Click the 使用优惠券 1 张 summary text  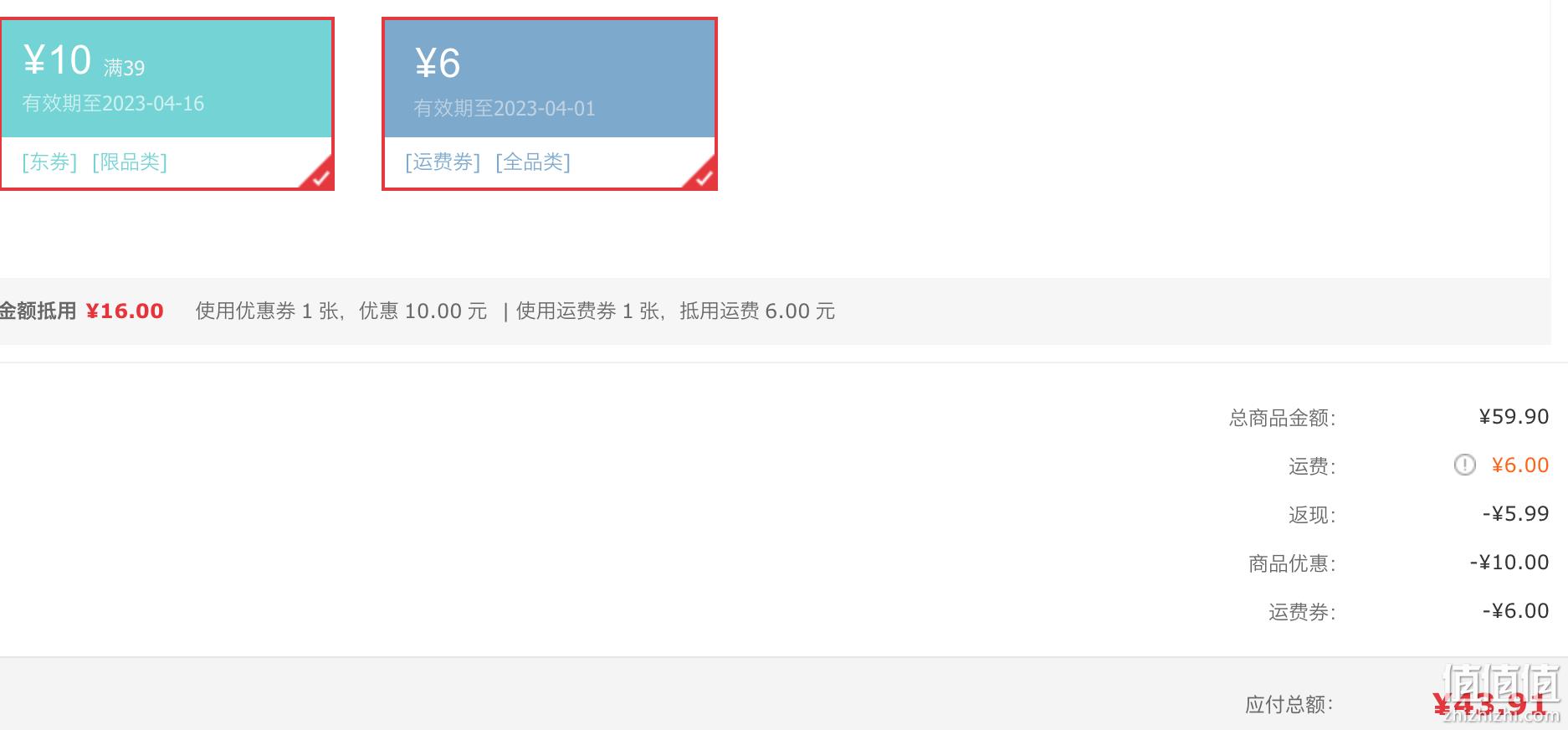[267, 311]
